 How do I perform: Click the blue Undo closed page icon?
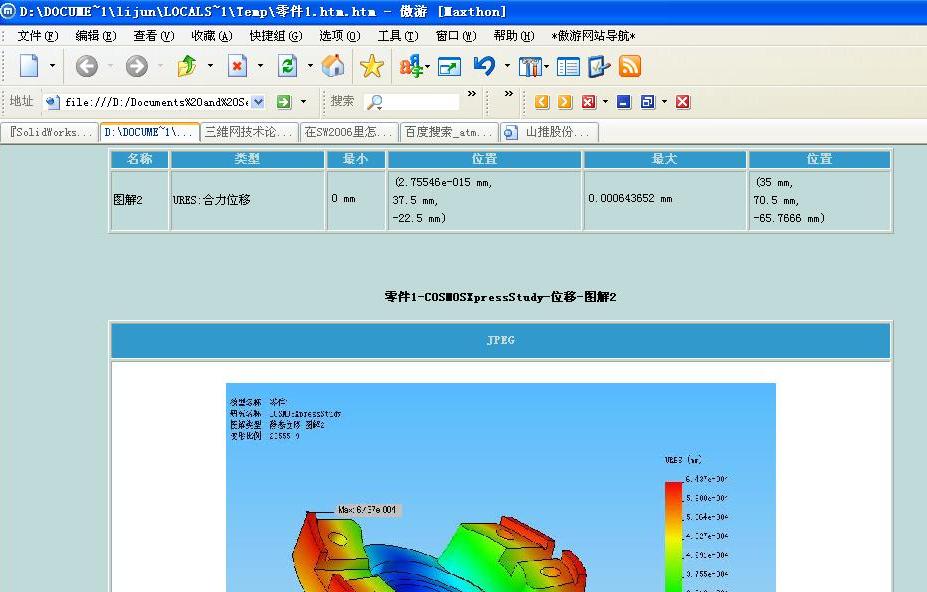click(x=485, y=66)
